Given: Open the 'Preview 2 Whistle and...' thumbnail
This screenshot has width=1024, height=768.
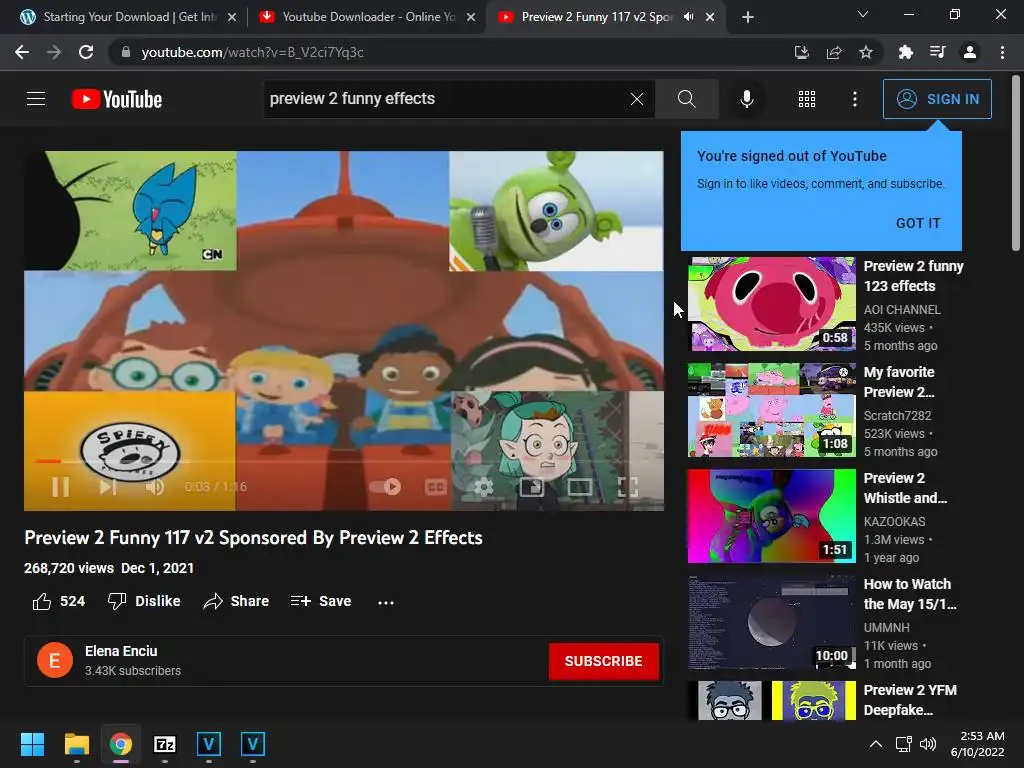Looking at the screenshot, I should coord(771,516).
